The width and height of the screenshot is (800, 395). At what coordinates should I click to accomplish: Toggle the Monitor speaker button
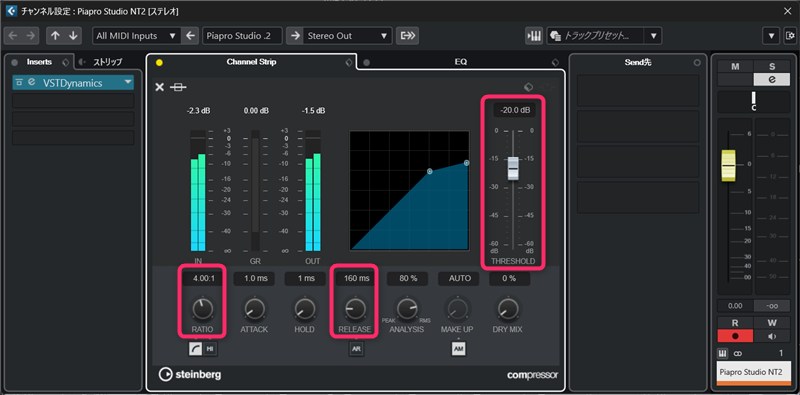[771, 337]
